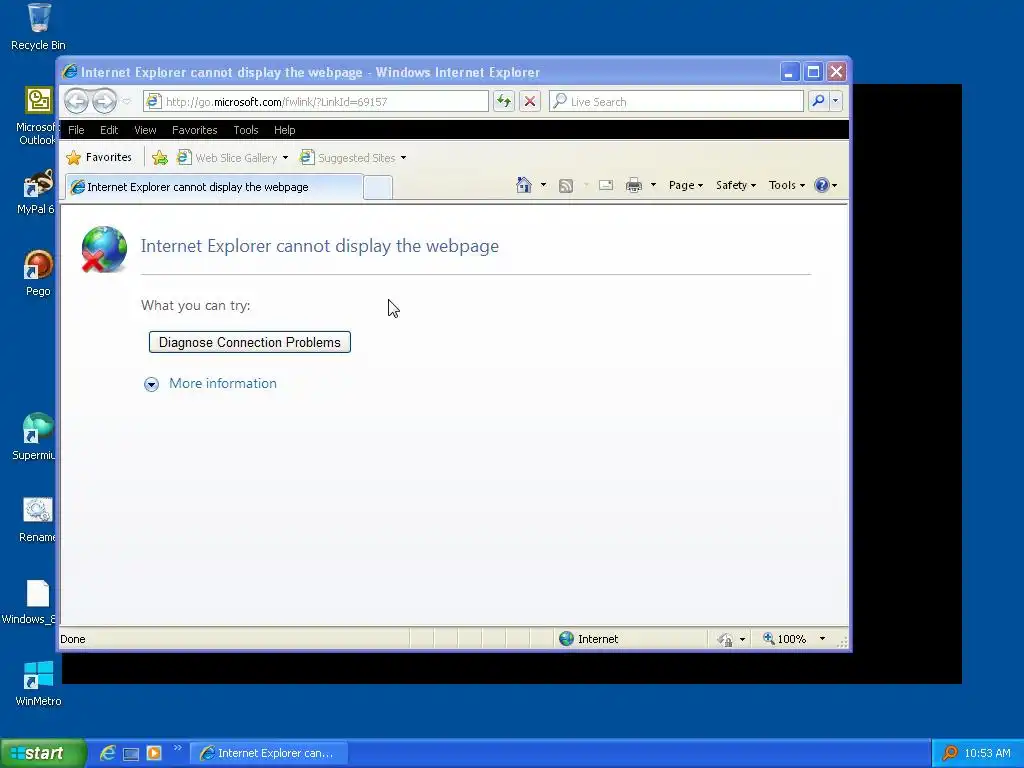
Task: Add to Favorites Bar star-arrow icon
Action: pyautogui.click(x=159, y=157)
